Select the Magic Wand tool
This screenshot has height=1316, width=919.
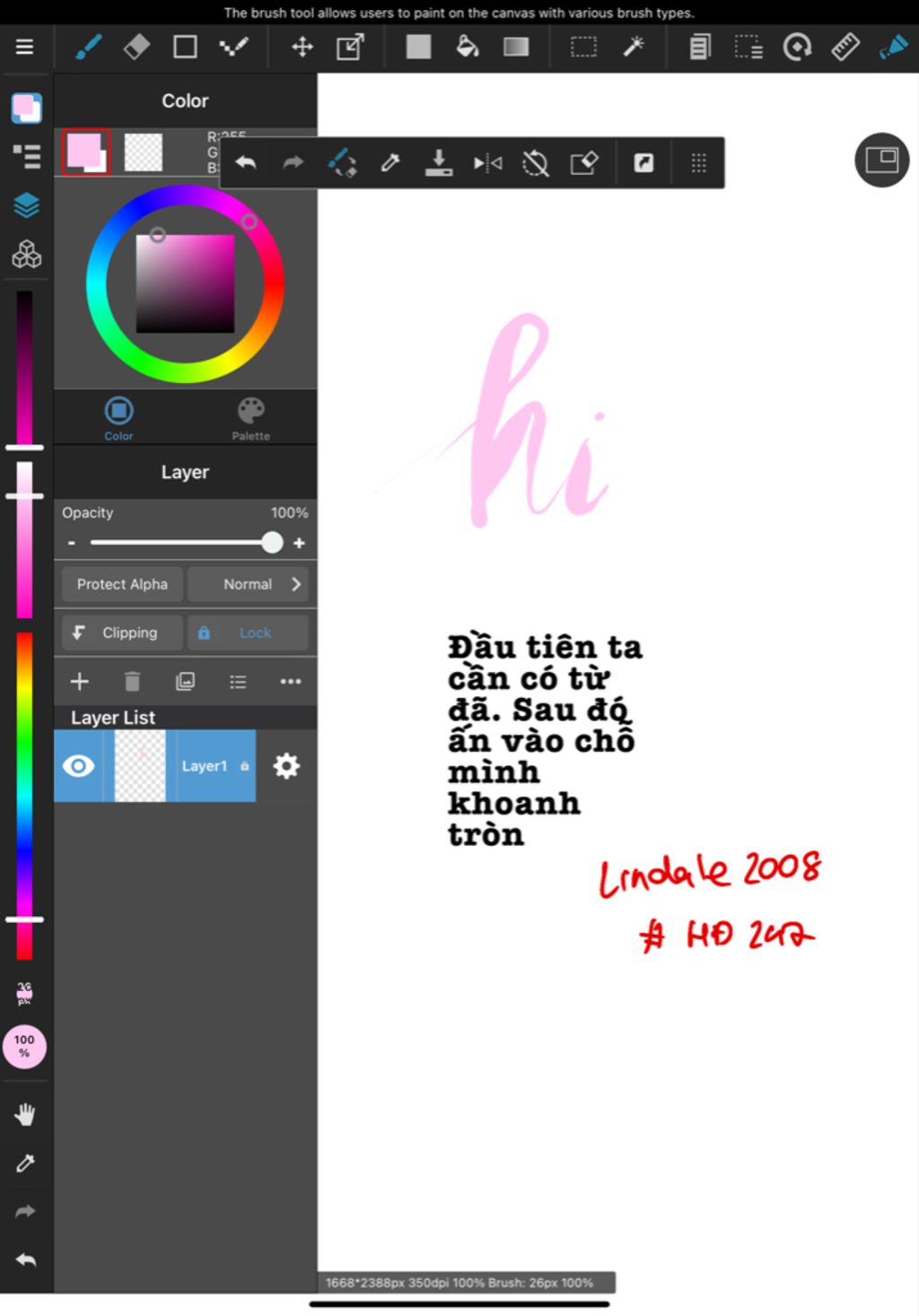(634, 47)
